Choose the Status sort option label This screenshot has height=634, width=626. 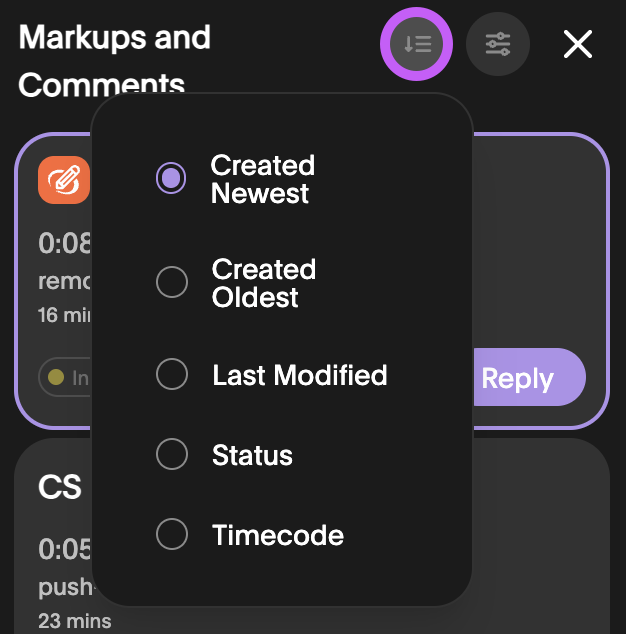(252, 455)
